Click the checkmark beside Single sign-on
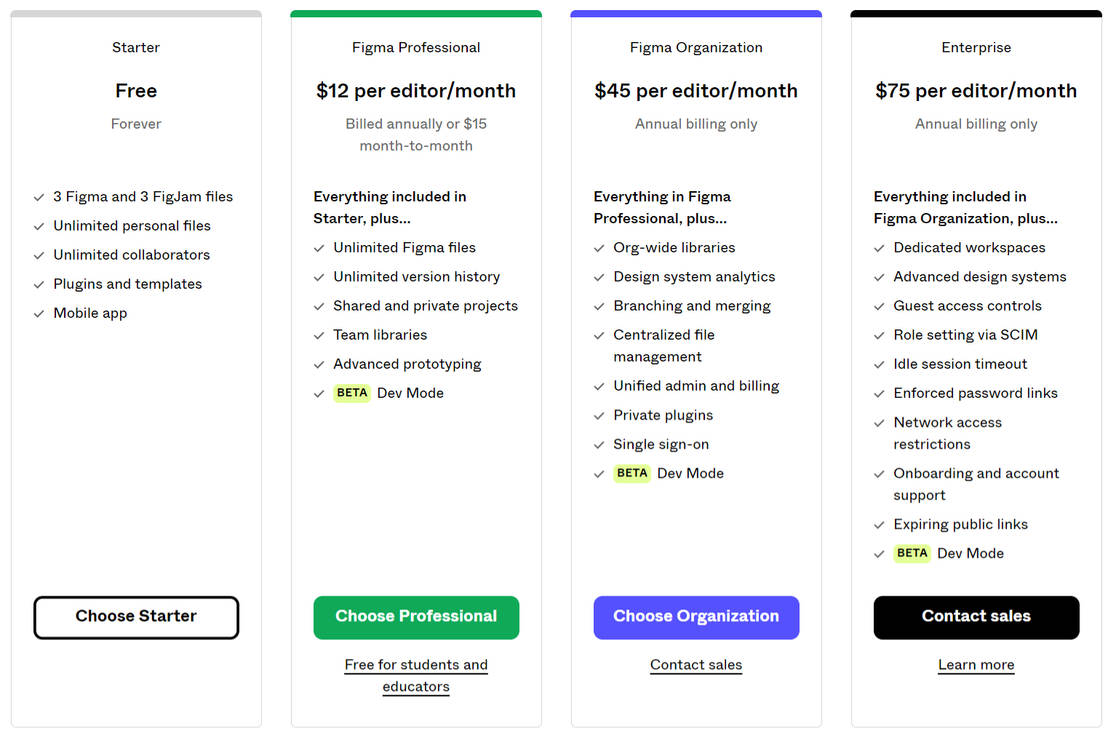Viewport: 1108px width, 736px height. 599,444
